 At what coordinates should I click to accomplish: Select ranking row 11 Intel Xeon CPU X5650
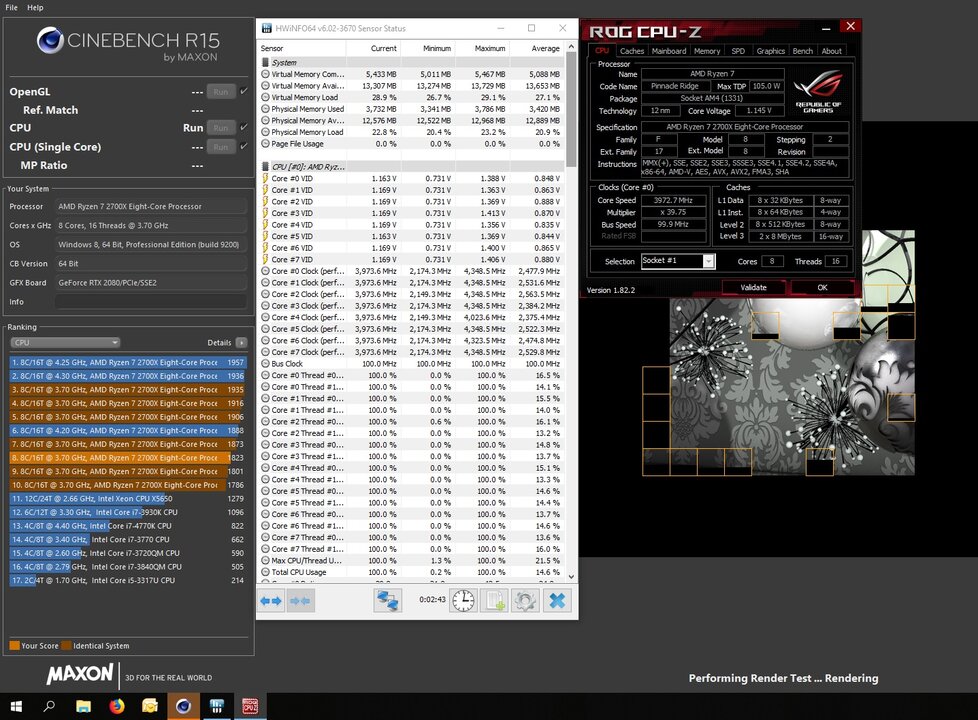[x=128, y=499]
